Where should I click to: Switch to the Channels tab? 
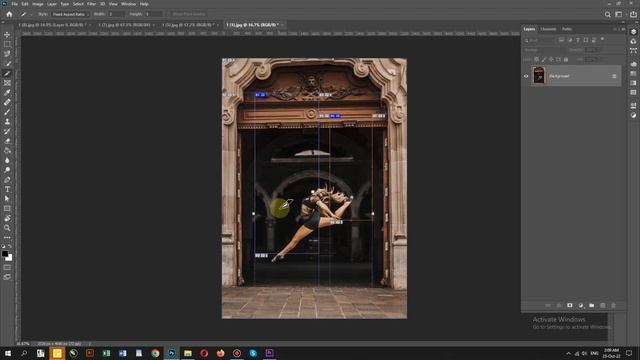pyautogui.click(x=548, y=29)
